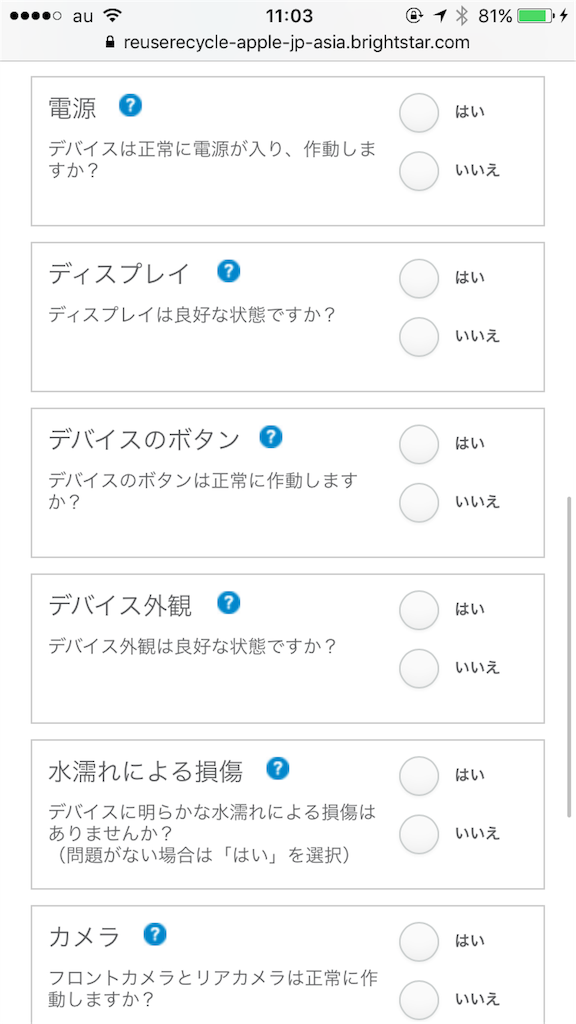Select はい for 電源 question

click(419, 112)
